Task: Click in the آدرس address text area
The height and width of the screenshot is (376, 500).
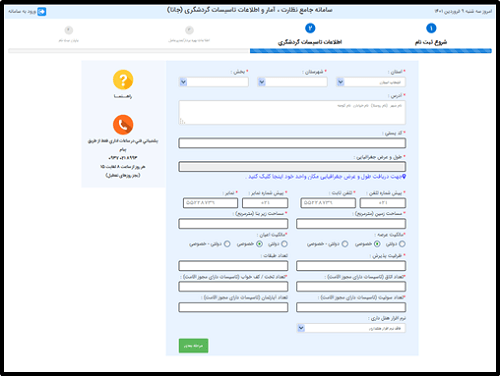Action: click(292, 112)
